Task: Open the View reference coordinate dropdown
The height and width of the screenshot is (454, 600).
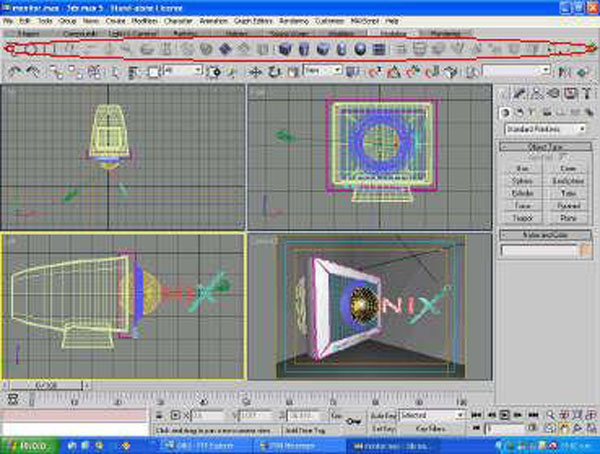Action: (x=322, y=70)
